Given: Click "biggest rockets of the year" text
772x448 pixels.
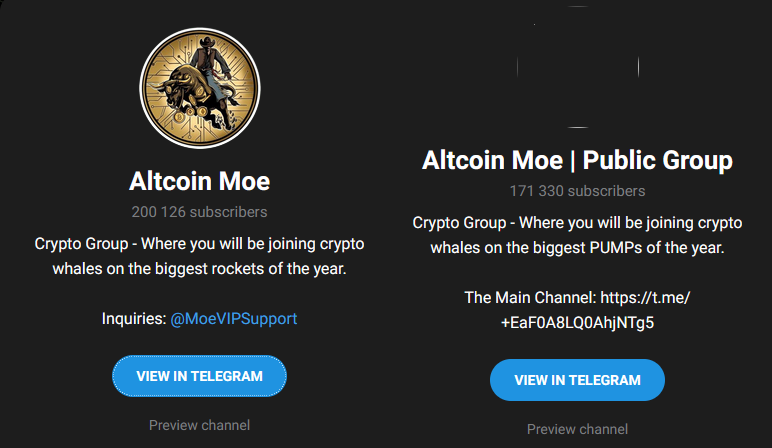Looking at the screenshot, I should coord(265,269).
